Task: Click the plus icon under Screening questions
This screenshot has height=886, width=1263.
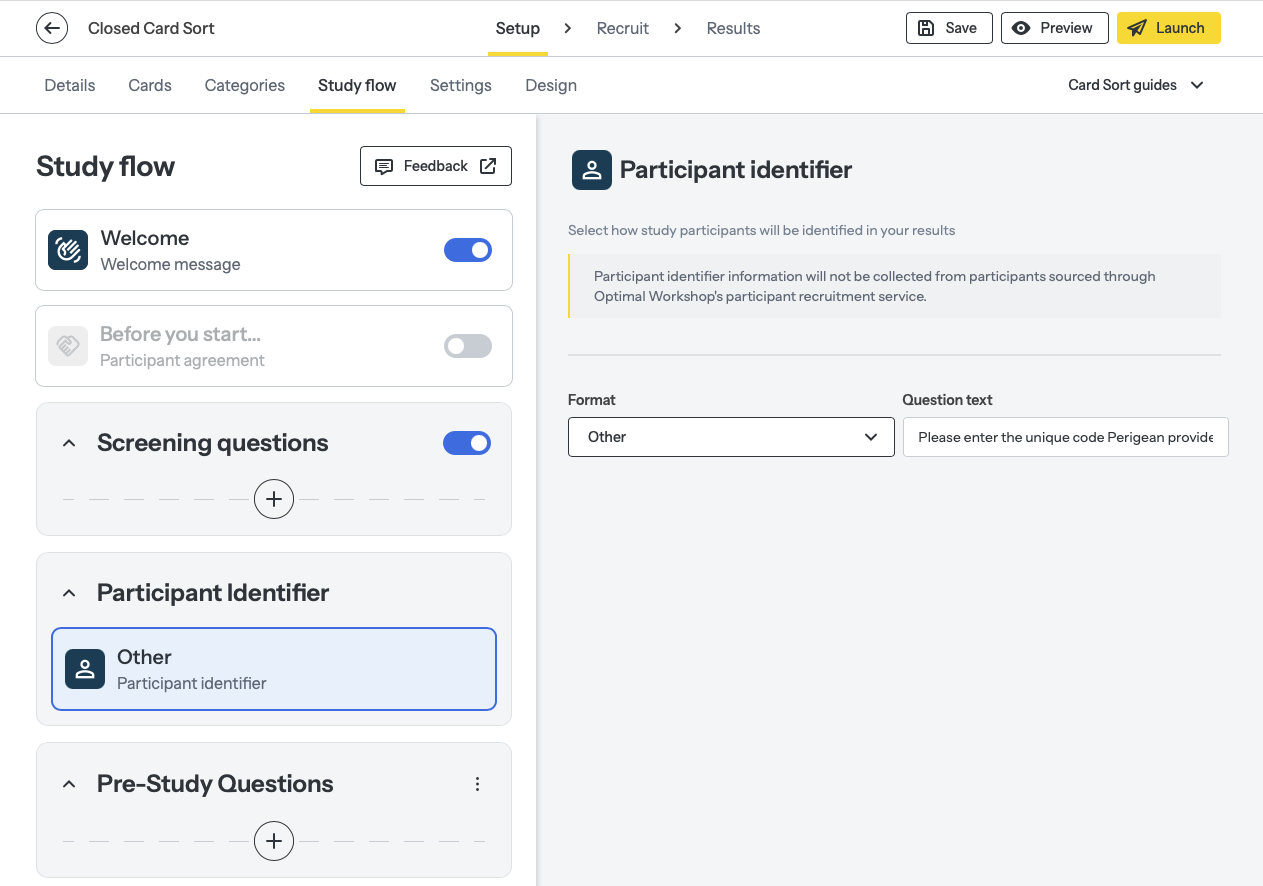Action: 273,498
